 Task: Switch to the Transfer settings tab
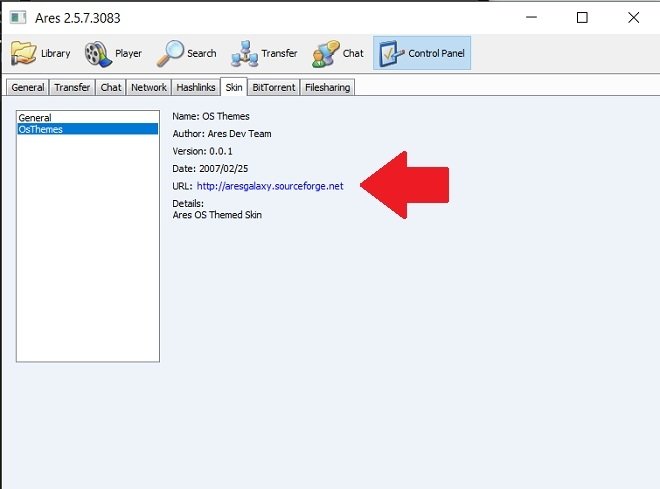point(72,87)
